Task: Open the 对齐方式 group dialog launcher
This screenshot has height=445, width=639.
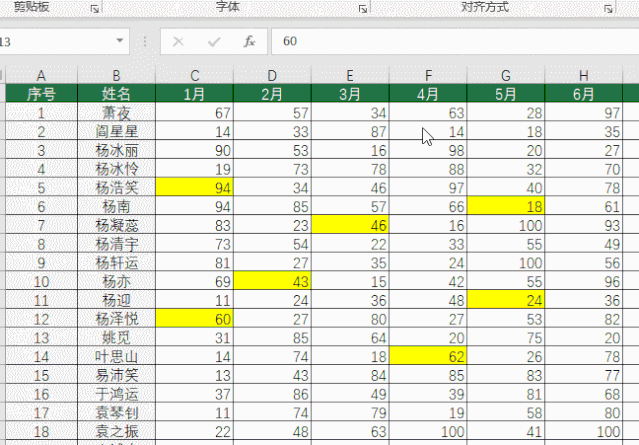Action: coord(607,8)
